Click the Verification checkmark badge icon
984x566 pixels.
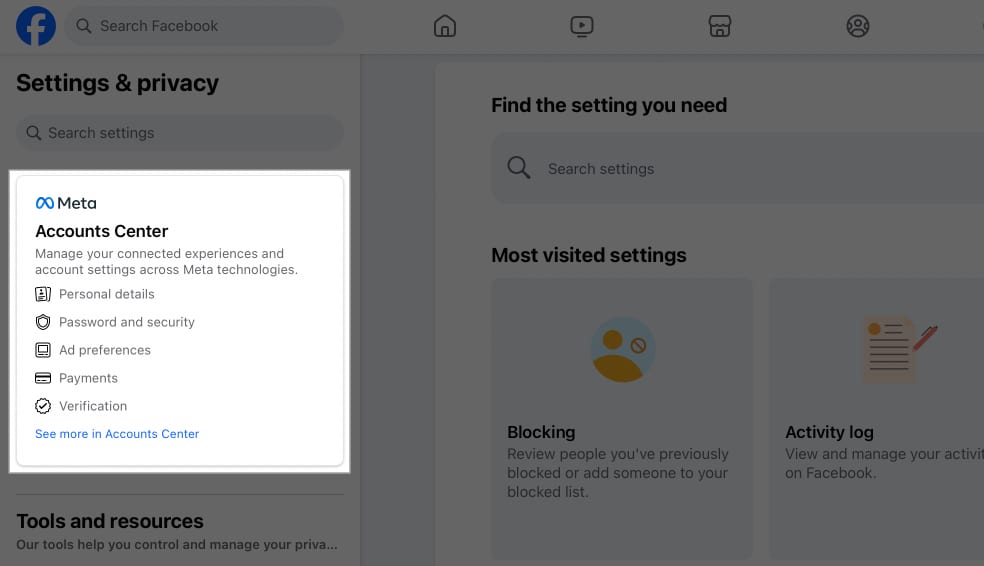pos(43,406)
